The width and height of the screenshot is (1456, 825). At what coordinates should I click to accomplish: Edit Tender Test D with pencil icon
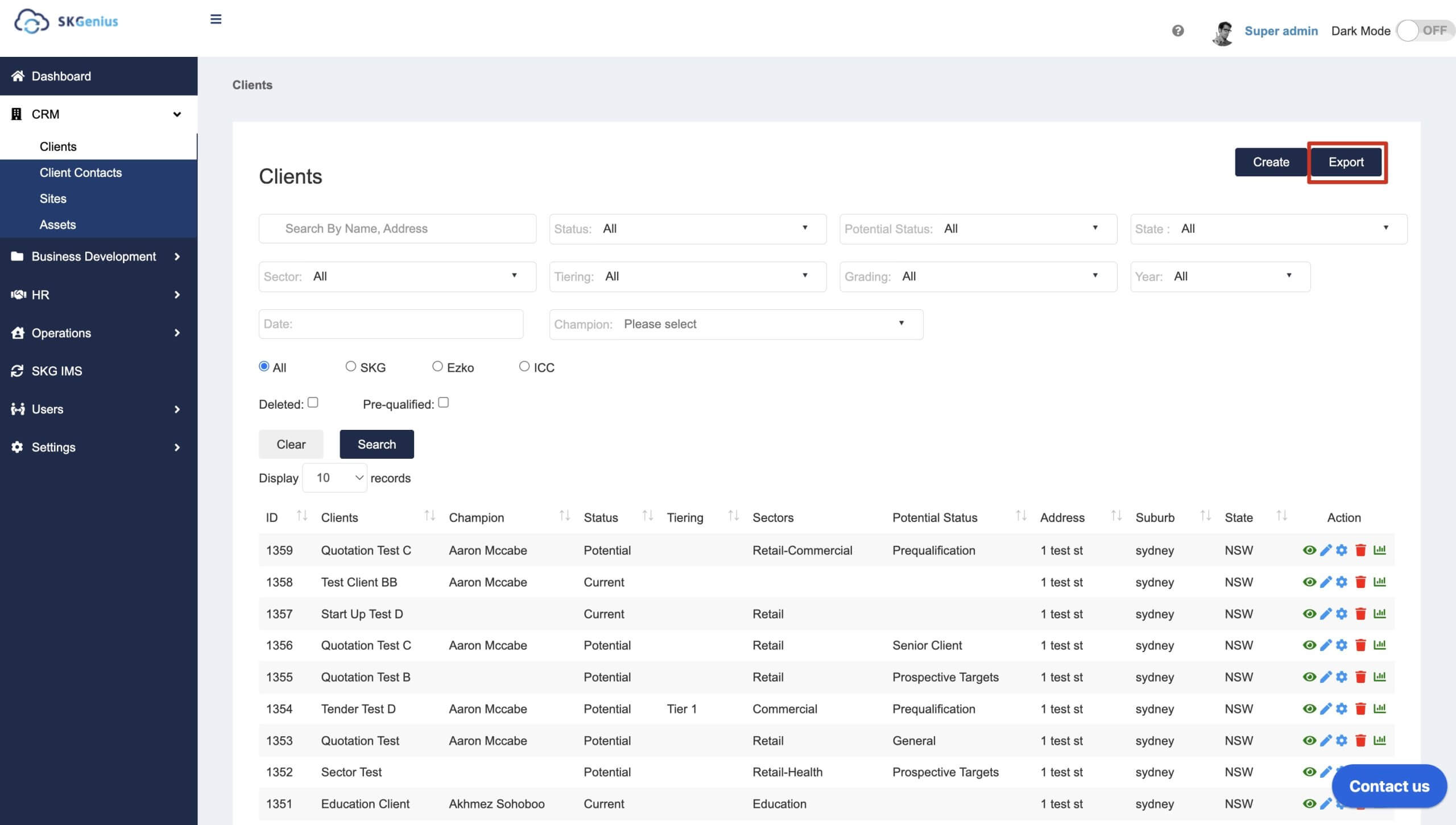(1326, 708)
